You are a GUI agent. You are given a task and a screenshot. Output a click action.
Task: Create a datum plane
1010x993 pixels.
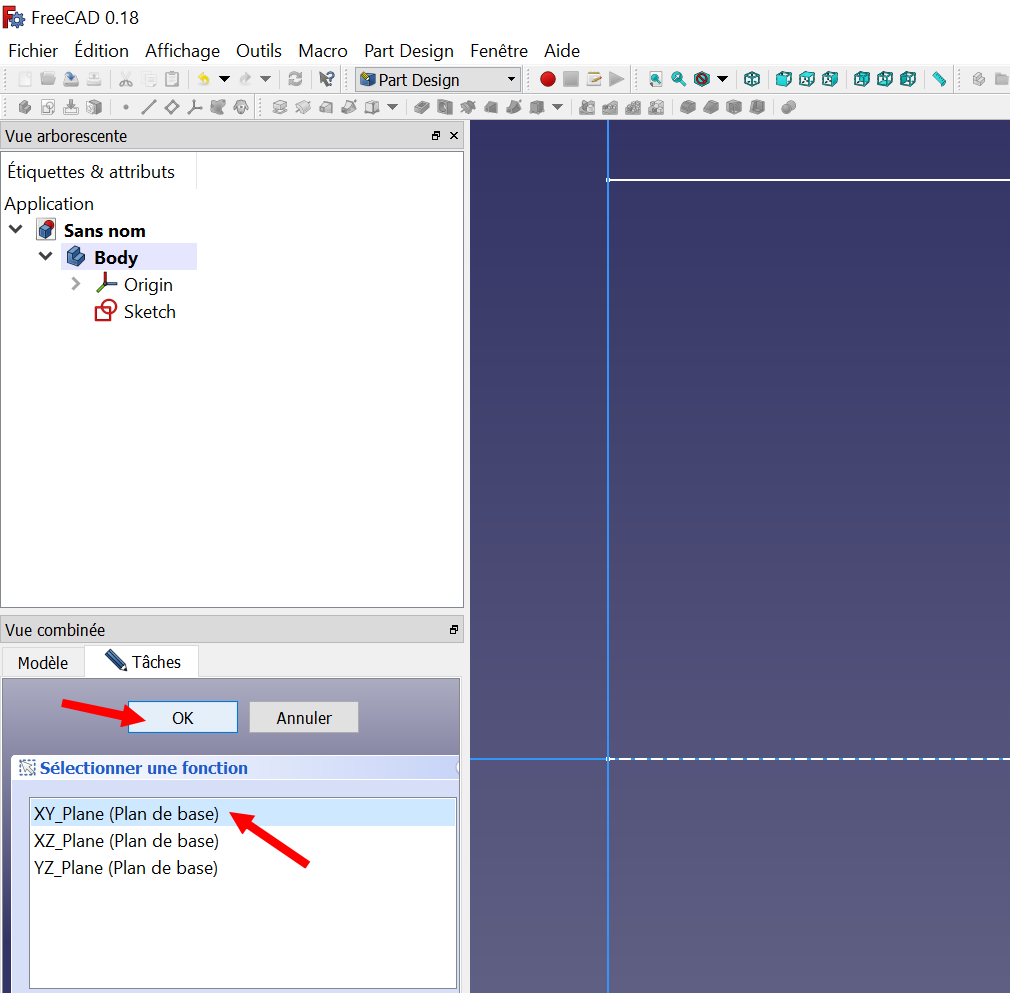pyautogui.click(x=172, y=107)
